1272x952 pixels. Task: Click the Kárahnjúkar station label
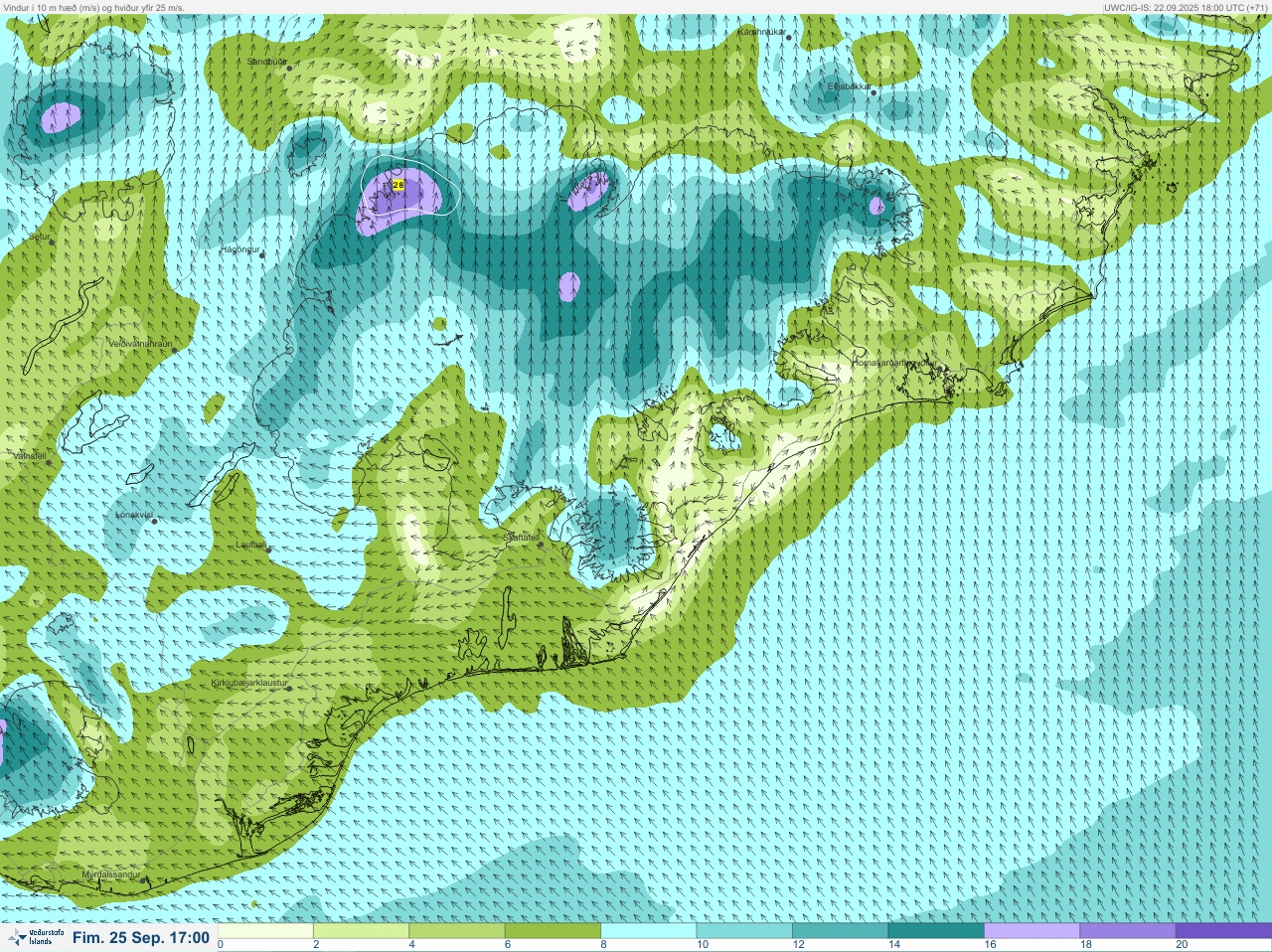(762, 32)
